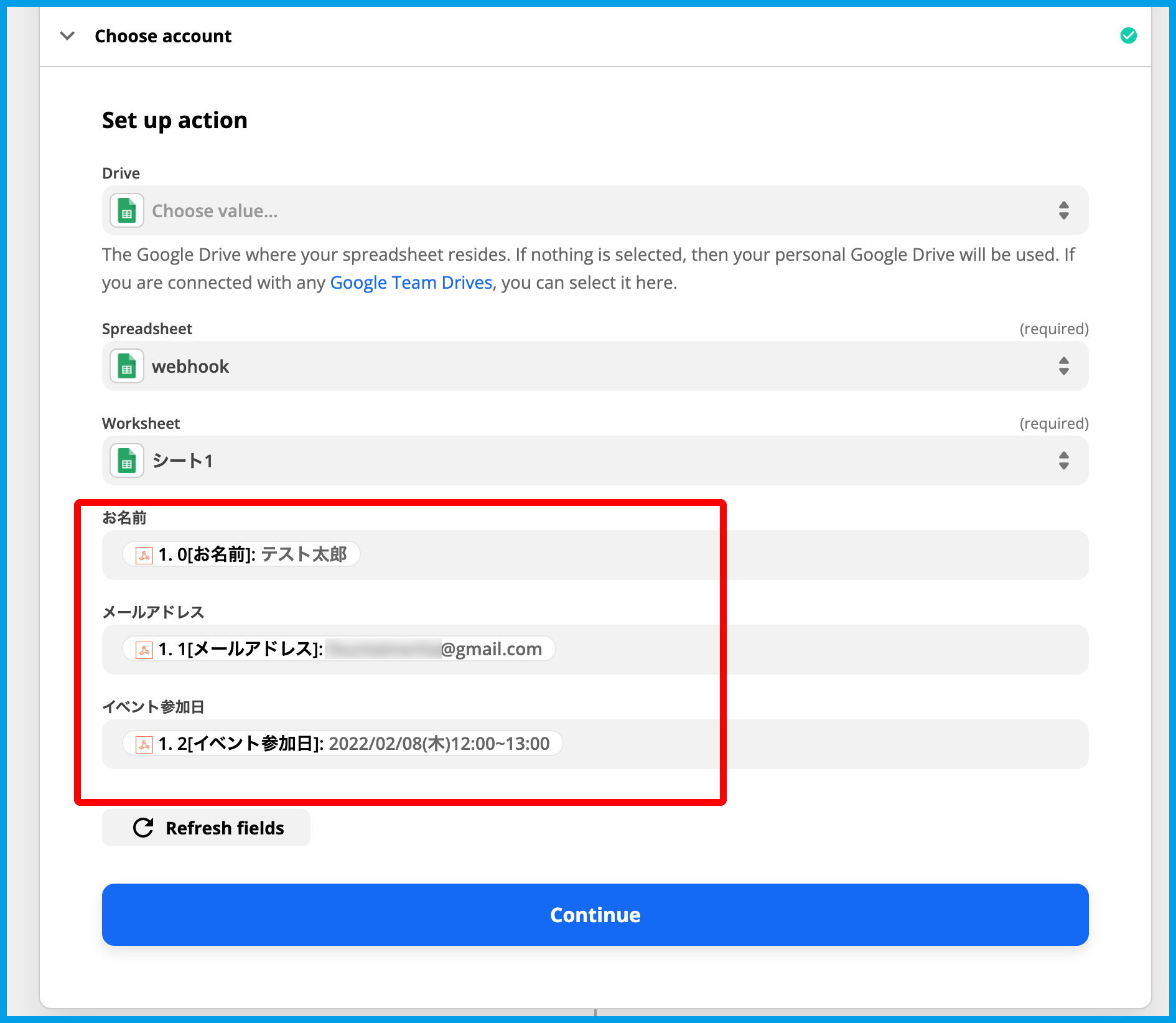Open the Spreadsheet dropdown arrows
The height and width of the screenshot is (1023, 1176).
1063,367
